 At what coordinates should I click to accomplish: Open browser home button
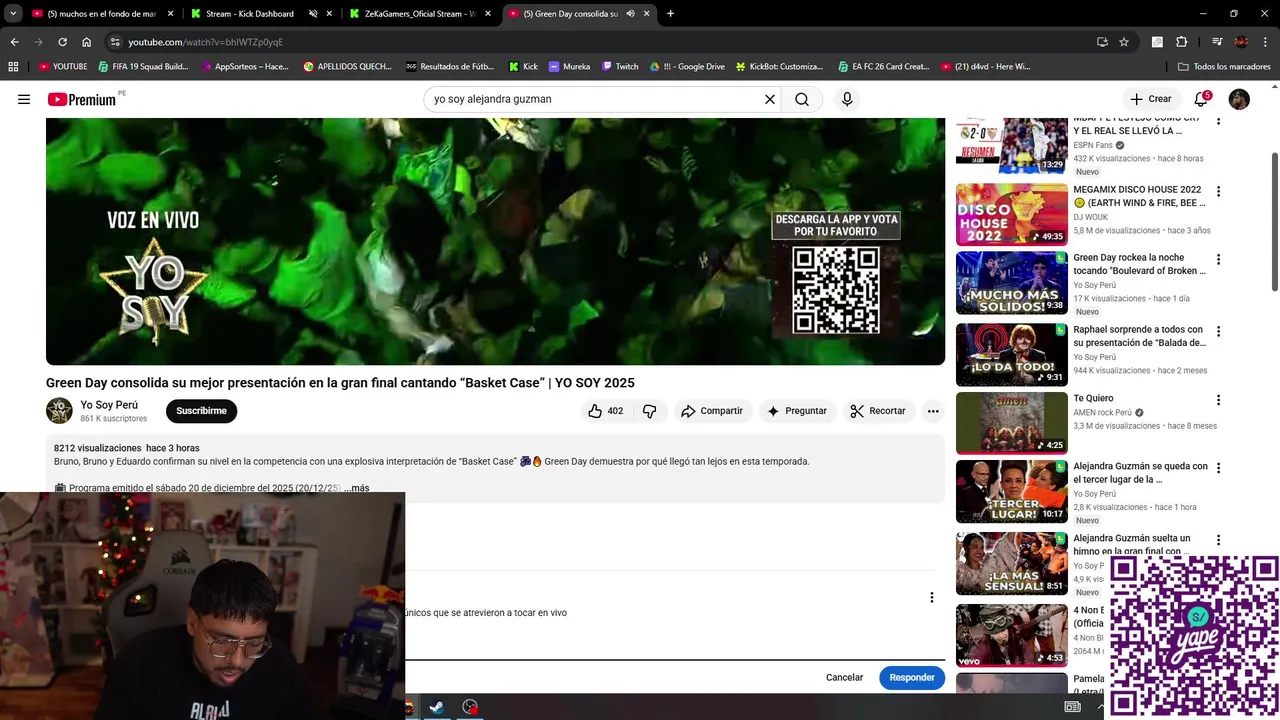pyautogui.click(x=87, y=42)
